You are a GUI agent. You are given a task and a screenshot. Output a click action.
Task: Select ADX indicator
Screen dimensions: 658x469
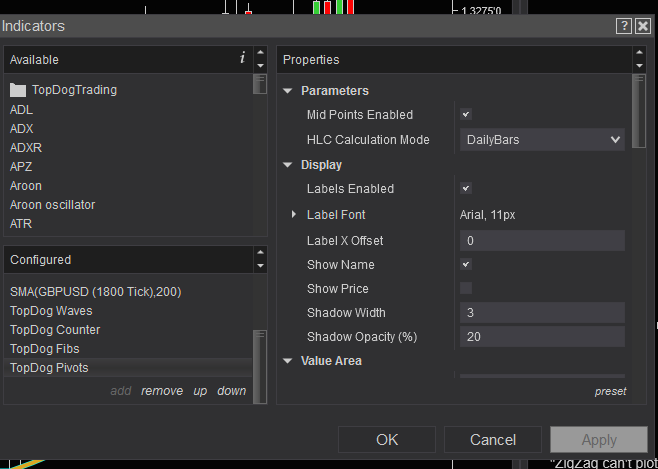pos(21,129)
